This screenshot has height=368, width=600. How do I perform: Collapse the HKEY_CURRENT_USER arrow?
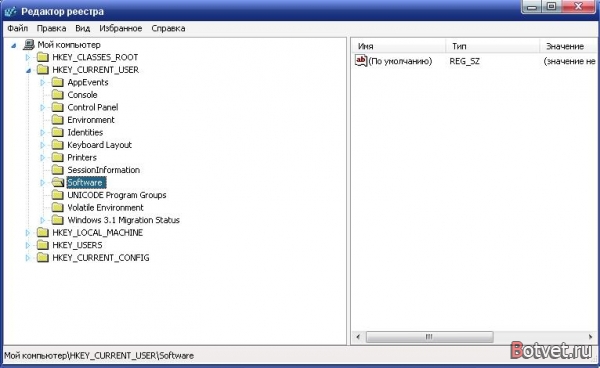tap(28, 70)
